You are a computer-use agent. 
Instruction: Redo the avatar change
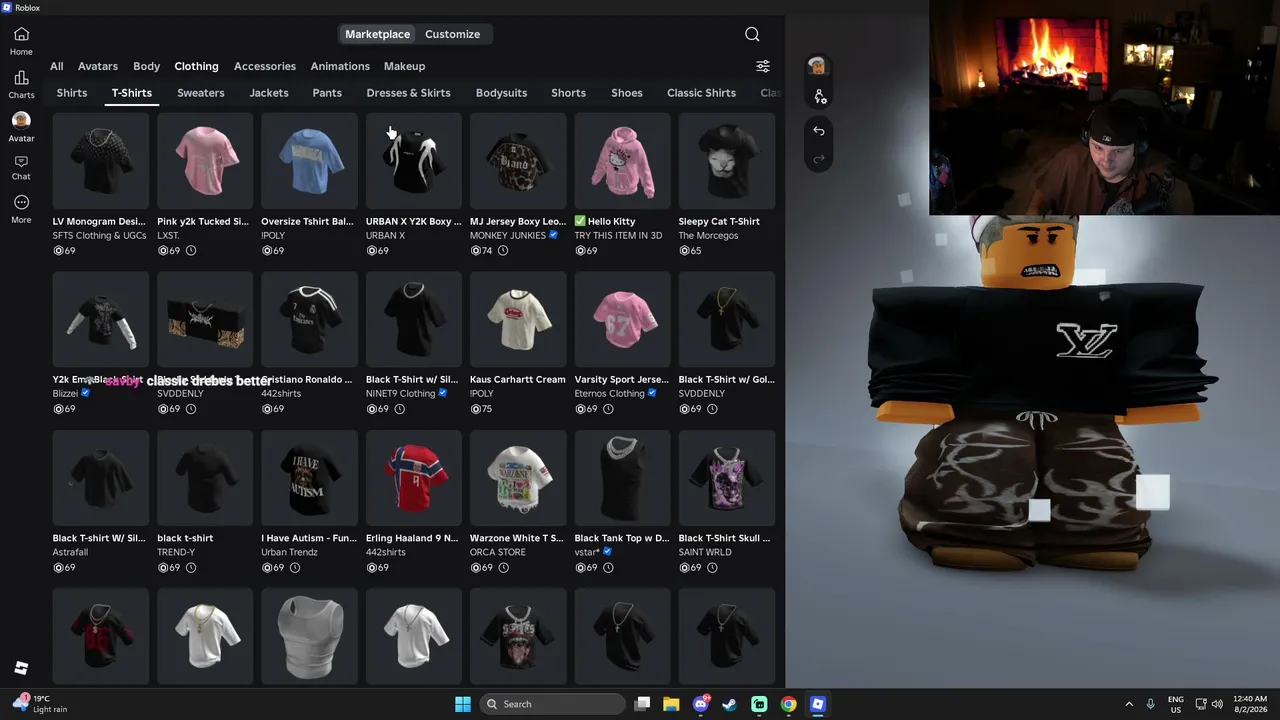pos(819,159)
